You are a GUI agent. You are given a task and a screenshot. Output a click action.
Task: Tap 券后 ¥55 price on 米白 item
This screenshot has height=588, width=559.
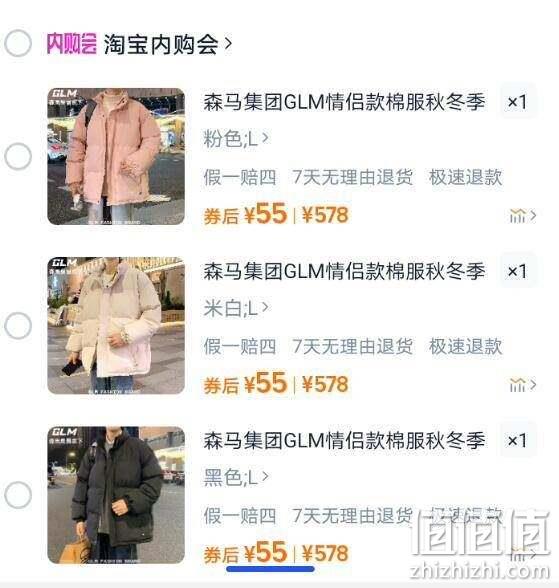pyautogui.click(x=245, y=384)
